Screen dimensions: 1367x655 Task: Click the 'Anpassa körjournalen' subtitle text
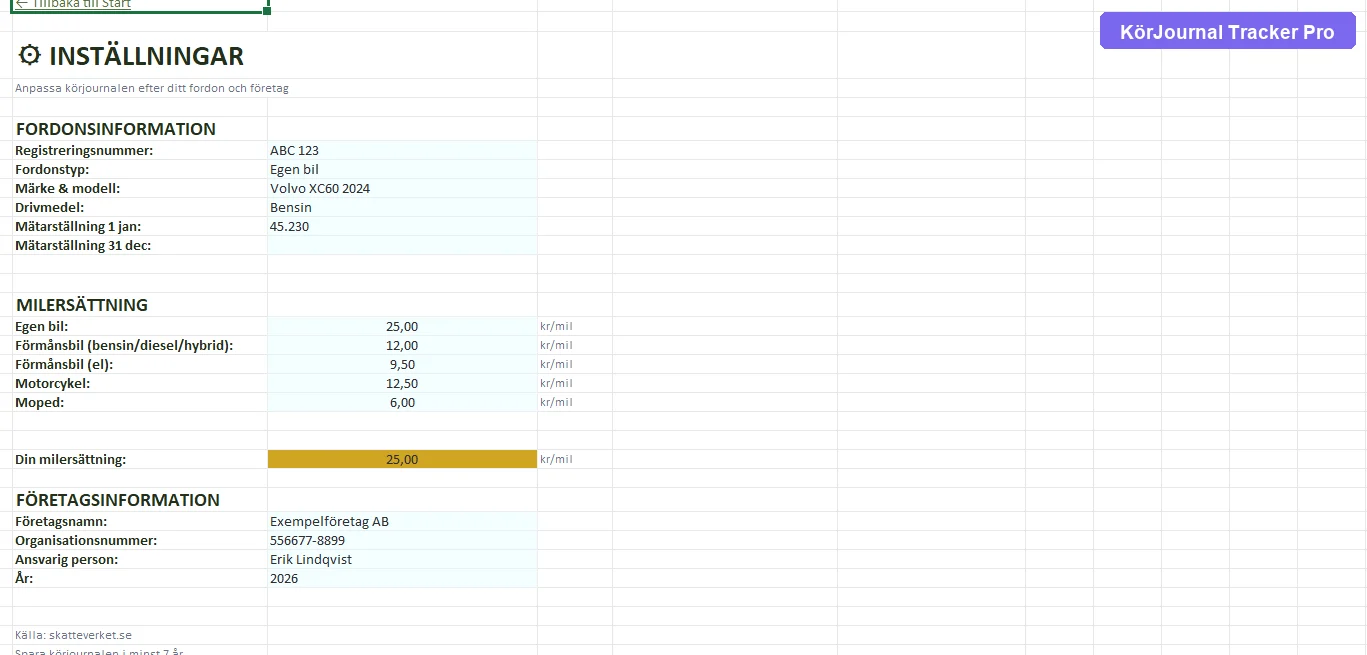point(152,89)
